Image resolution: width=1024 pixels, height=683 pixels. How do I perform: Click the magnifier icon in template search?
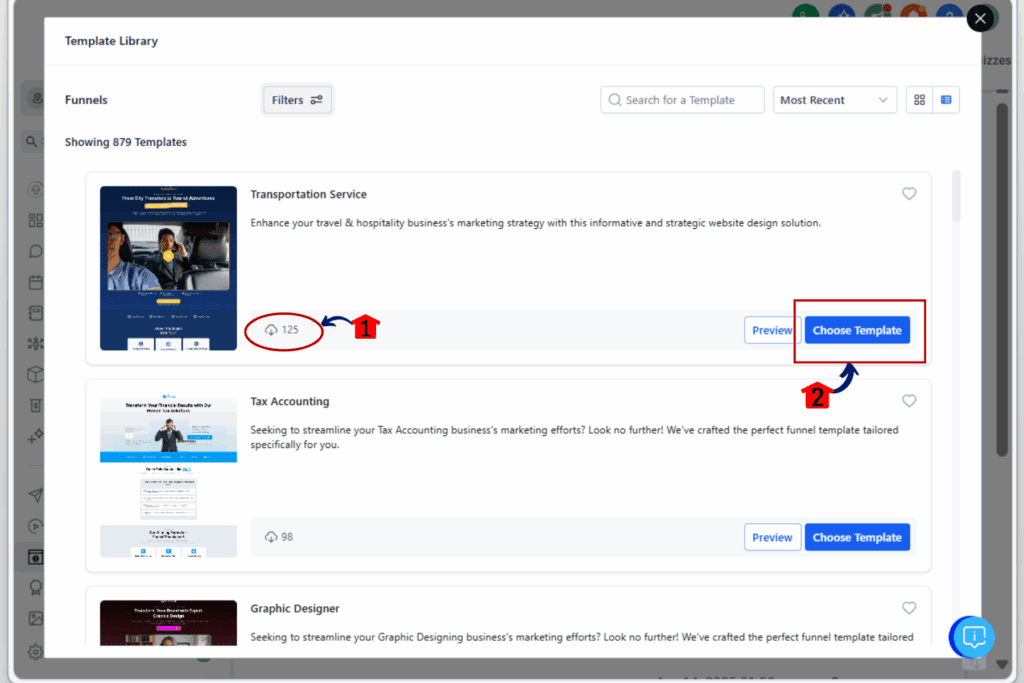tap(615, 100)
